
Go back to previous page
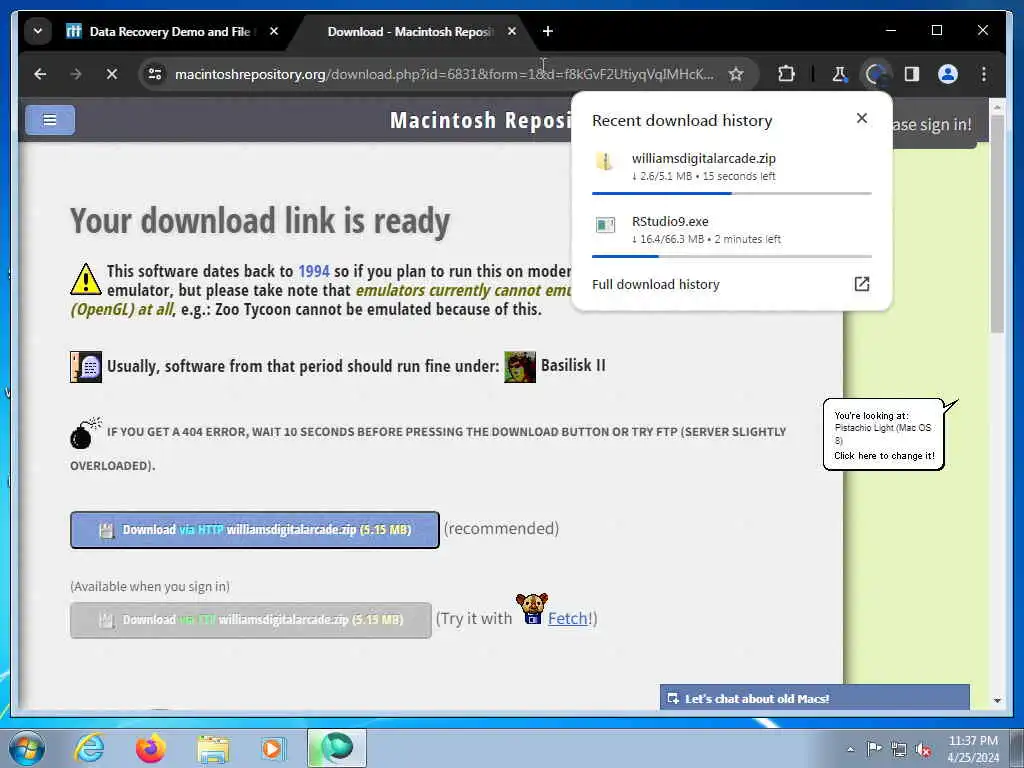[x=40, y=74]
